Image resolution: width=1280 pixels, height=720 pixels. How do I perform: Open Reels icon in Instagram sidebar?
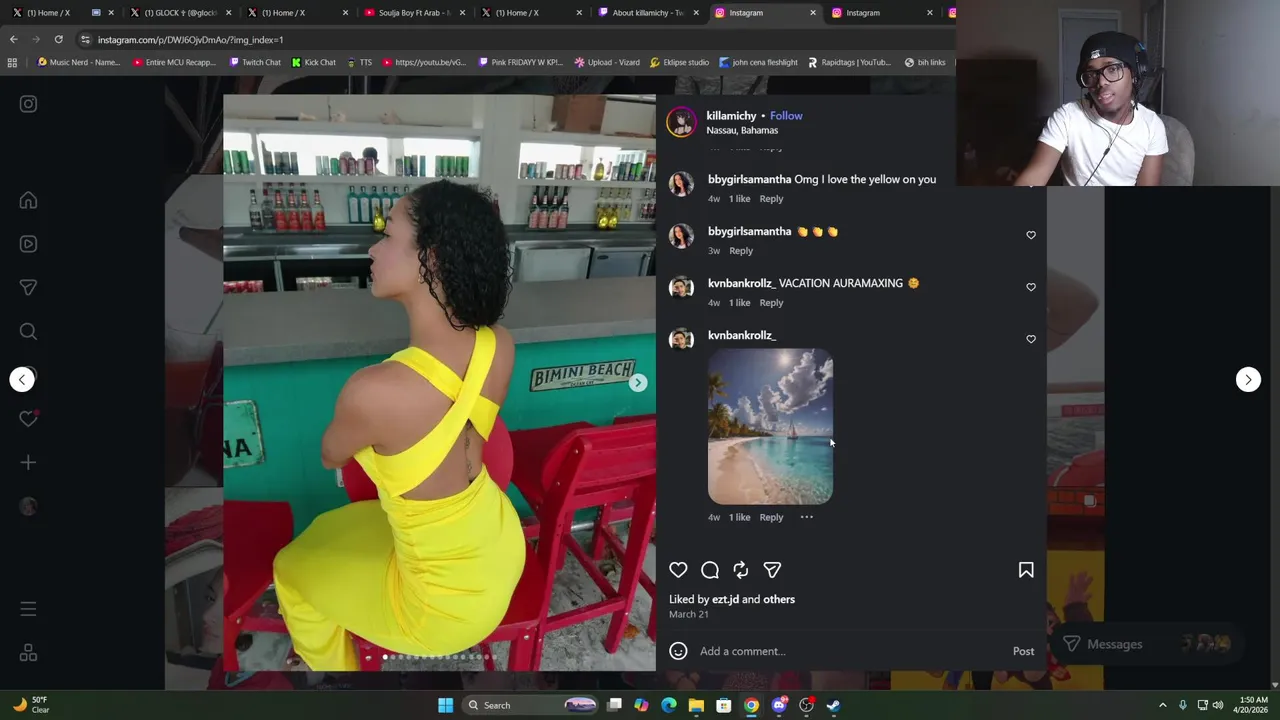pyautogui.click(x=28, y=244)
